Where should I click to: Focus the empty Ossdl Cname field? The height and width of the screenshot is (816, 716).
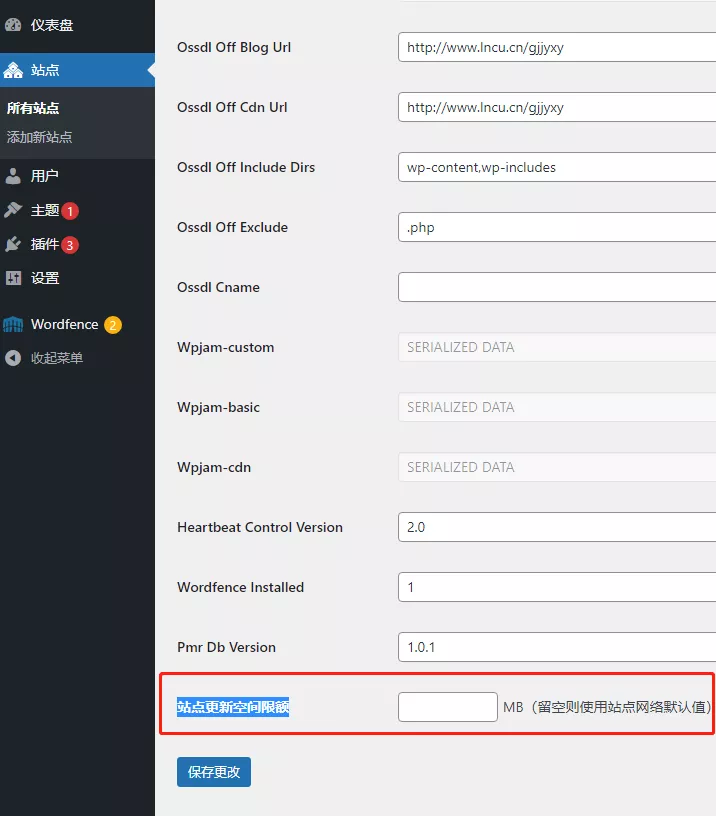[x=557, y=287]
